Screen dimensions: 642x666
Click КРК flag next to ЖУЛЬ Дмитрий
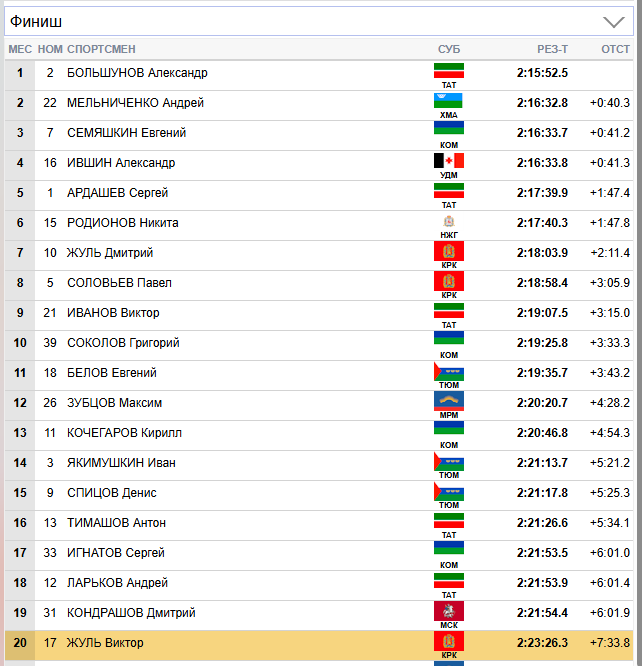point(449,250)
